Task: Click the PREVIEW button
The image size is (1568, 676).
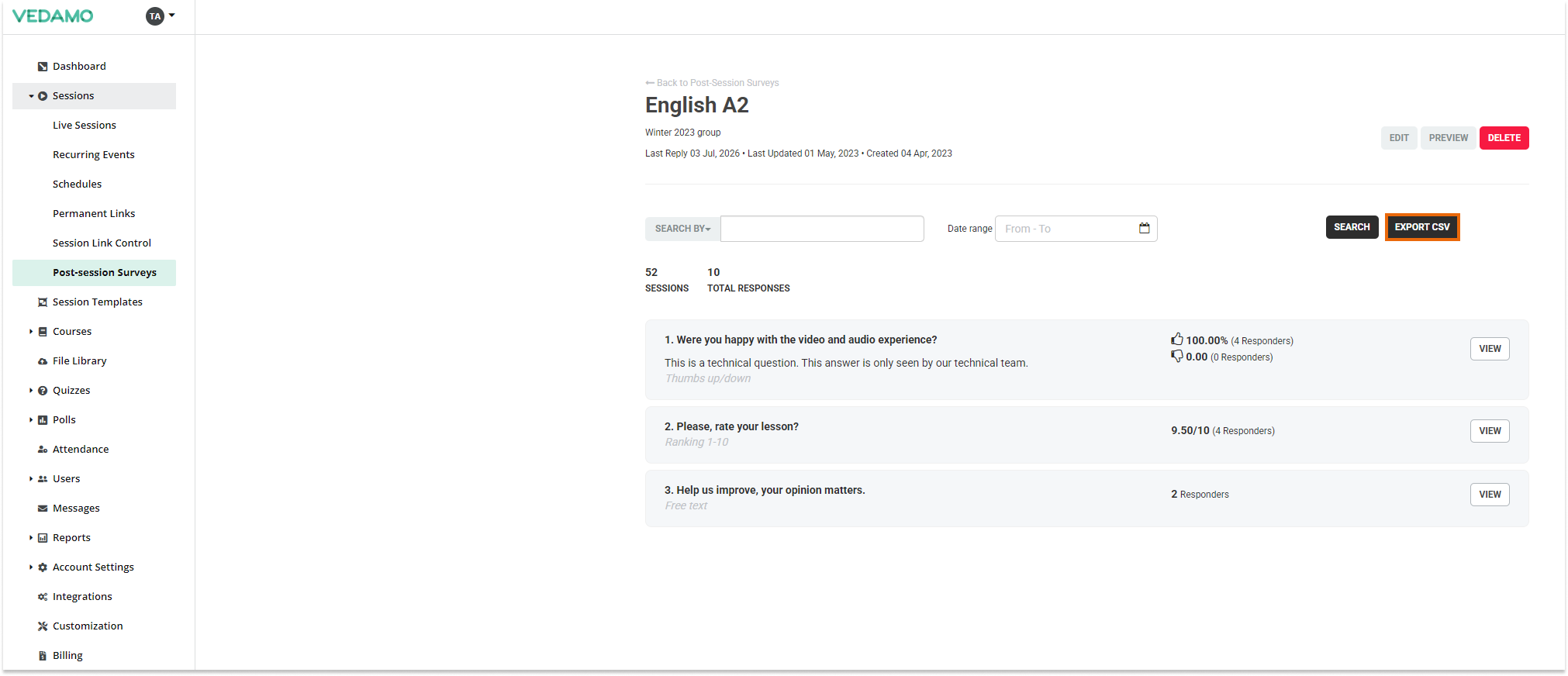Action: [1449, 138]
